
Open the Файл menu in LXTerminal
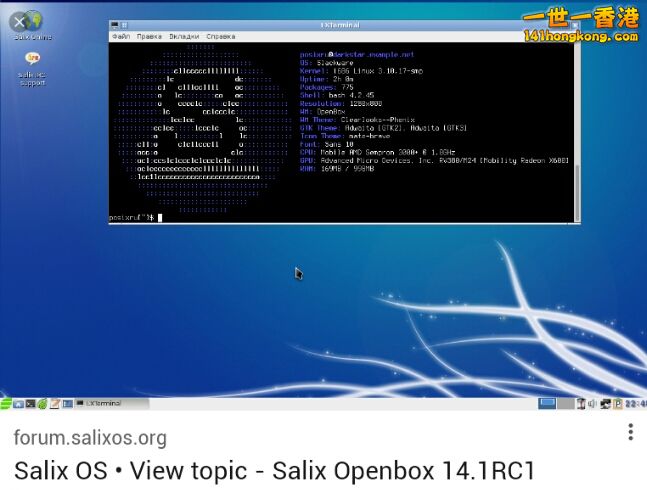pos(121,36)
